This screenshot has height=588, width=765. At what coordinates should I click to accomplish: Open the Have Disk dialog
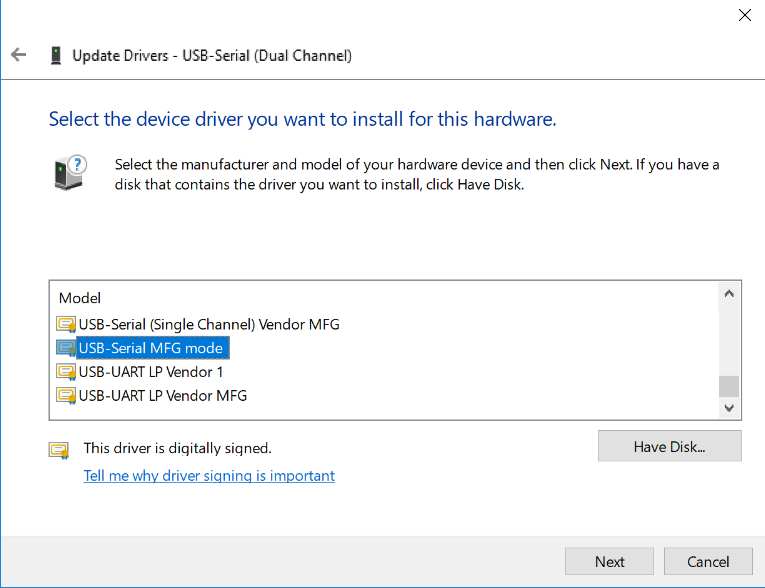(669, 446)
